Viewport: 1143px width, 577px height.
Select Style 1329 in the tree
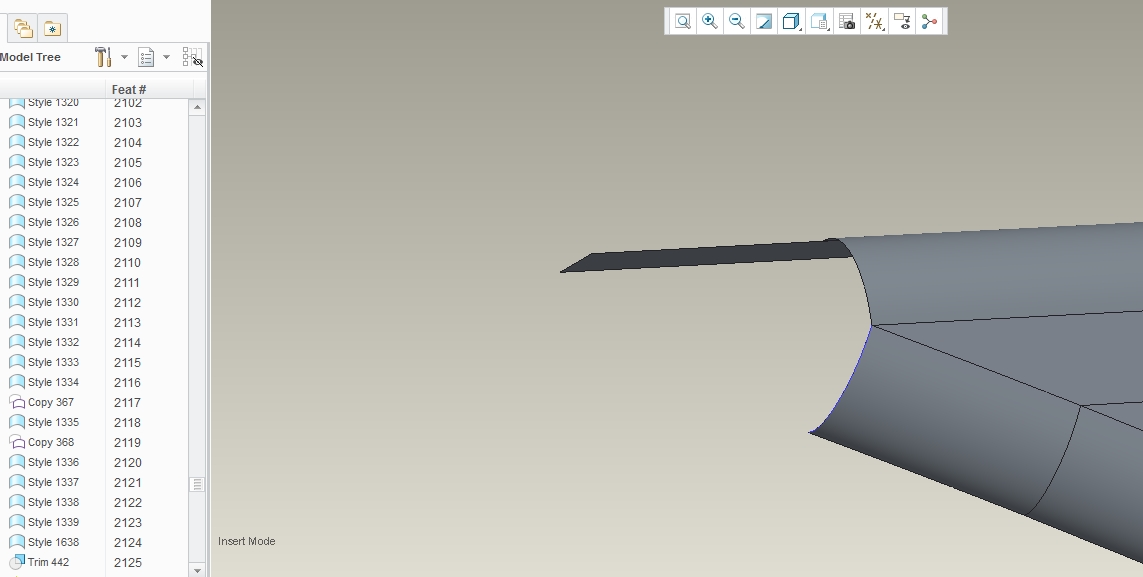[53, 282]
